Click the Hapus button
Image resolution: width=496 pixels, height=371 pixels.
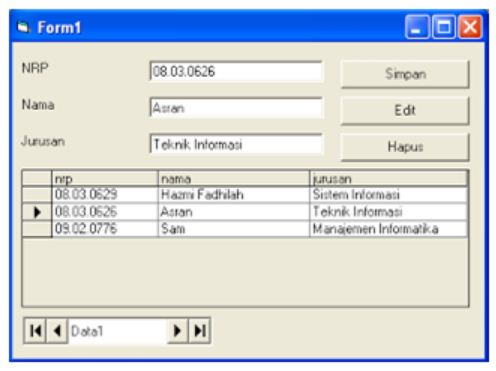(x=405, y=147)
